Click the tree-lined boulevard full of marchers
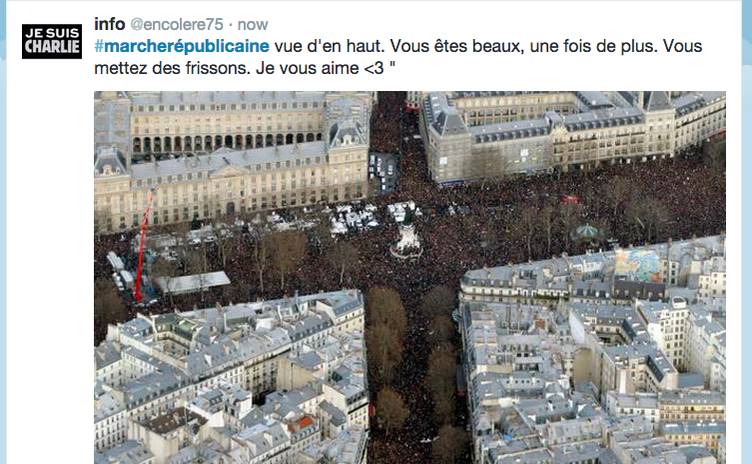This screenshot has height=464, width=752. click(415, 374)
